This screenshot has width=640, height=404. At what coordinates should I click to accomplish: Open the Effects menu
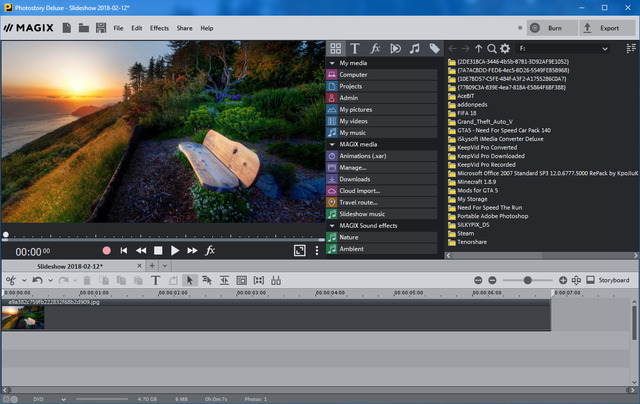click(159, 28)
